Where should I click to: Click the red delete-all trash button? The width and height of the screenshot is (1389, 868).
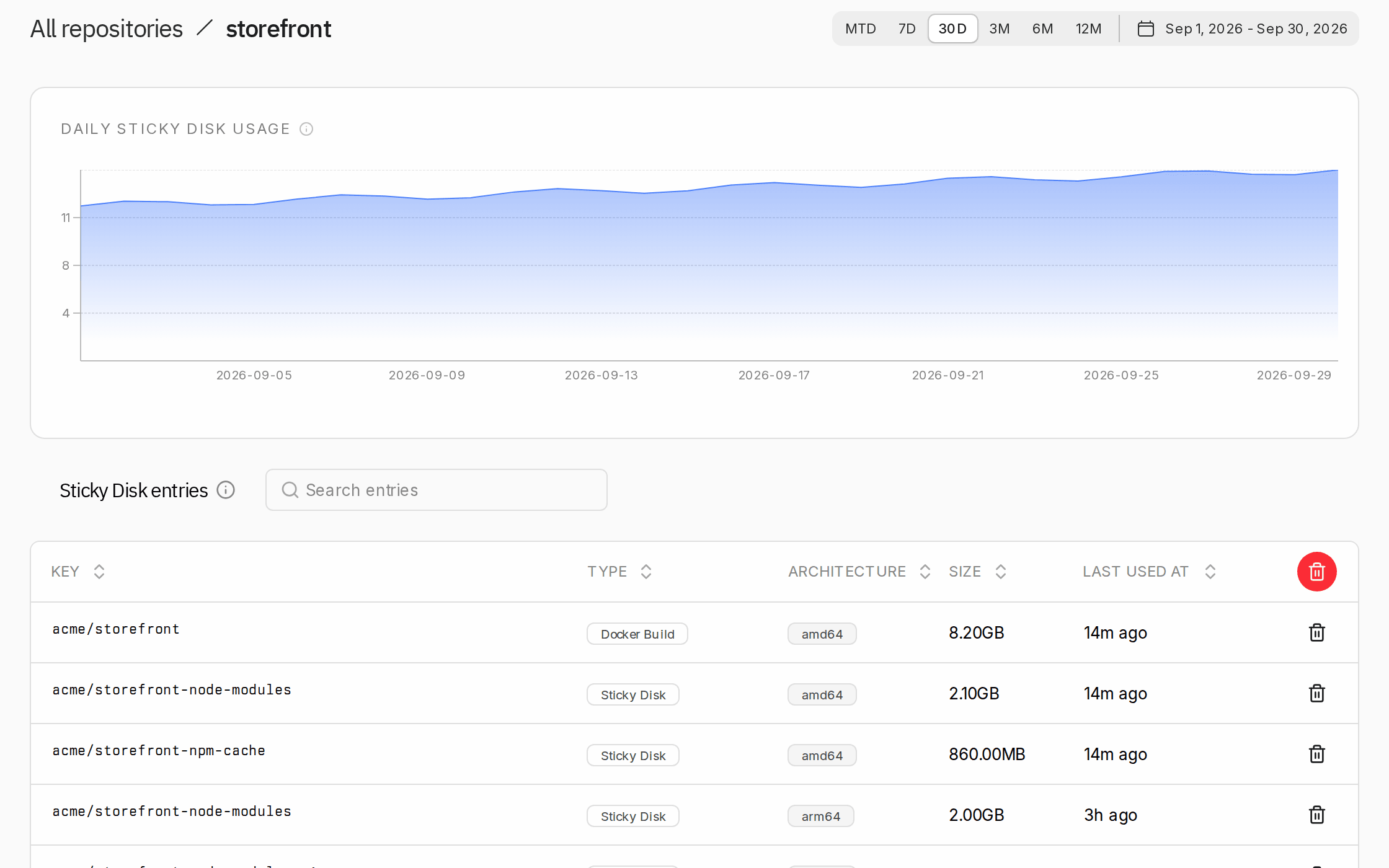click(x=1316, y=572)
